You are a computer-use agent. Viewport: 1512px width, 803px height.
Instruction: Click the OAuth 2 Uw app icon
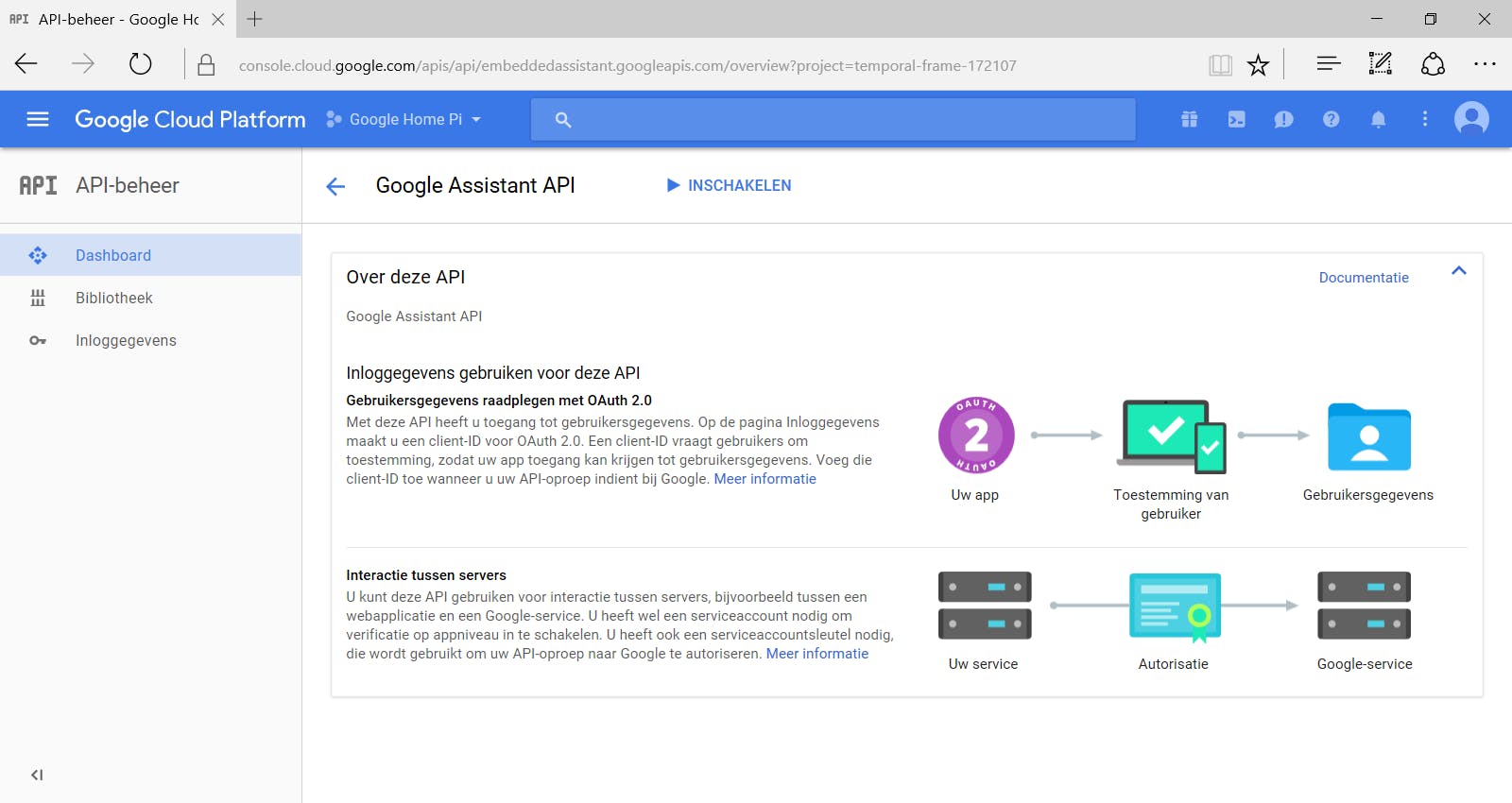tap(976, 436)
